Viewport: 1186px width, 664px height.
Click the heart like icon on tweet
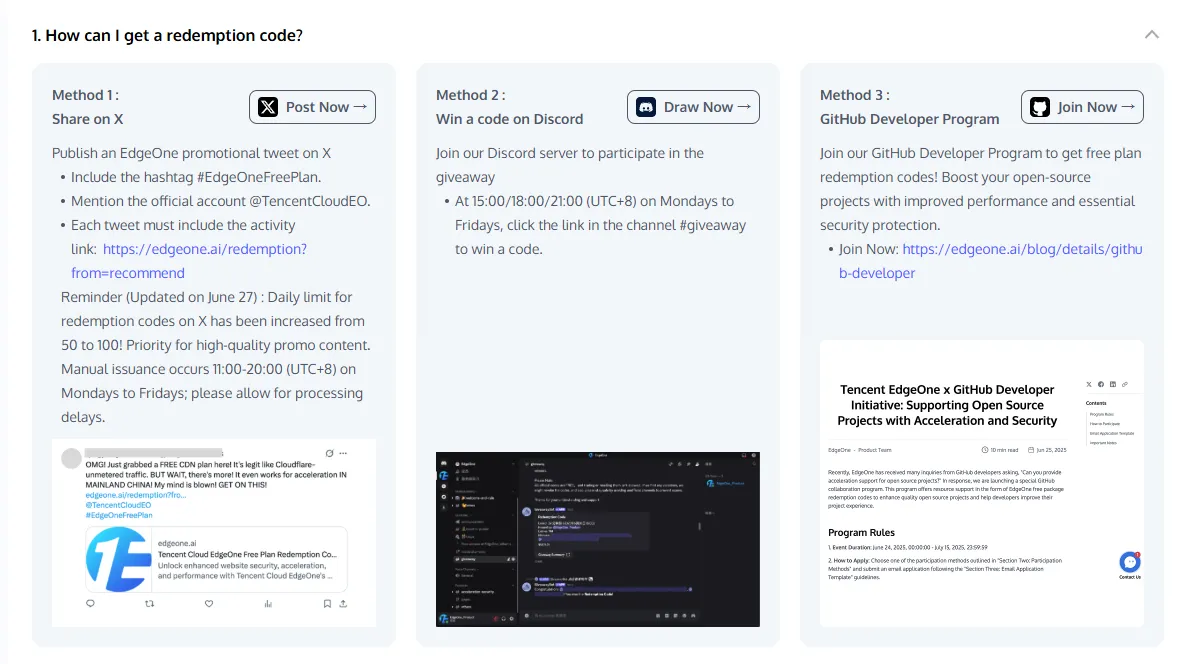pyautogui.click(x=209, y=604)
